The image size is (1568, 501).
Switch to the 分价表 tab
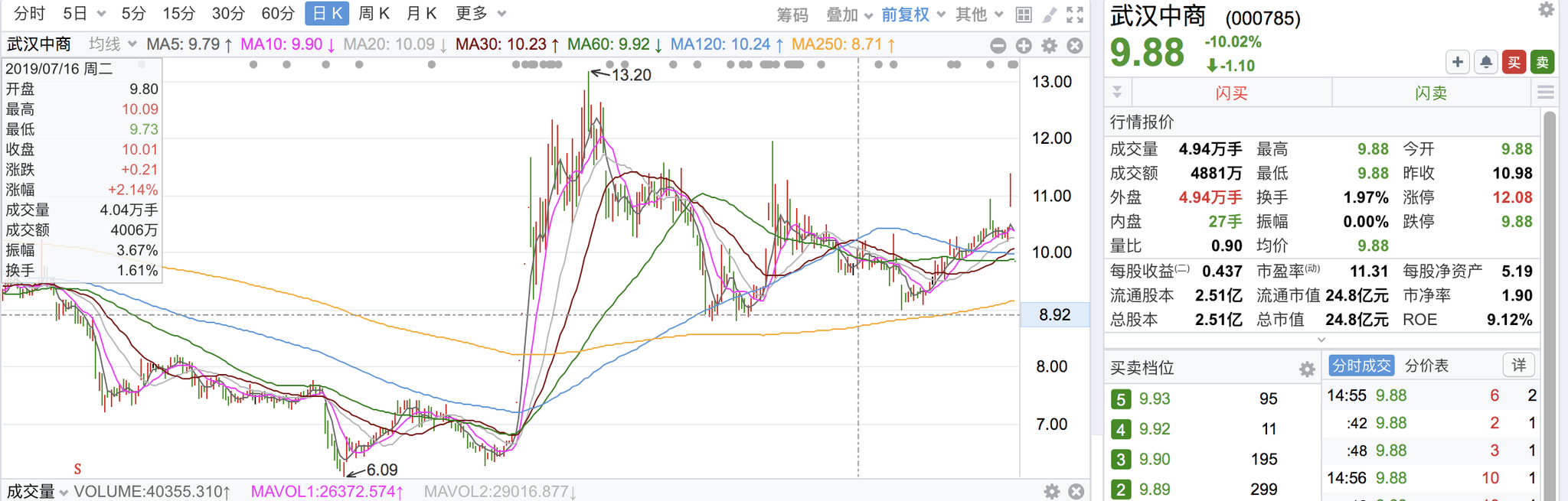(x=1427, y=366)
